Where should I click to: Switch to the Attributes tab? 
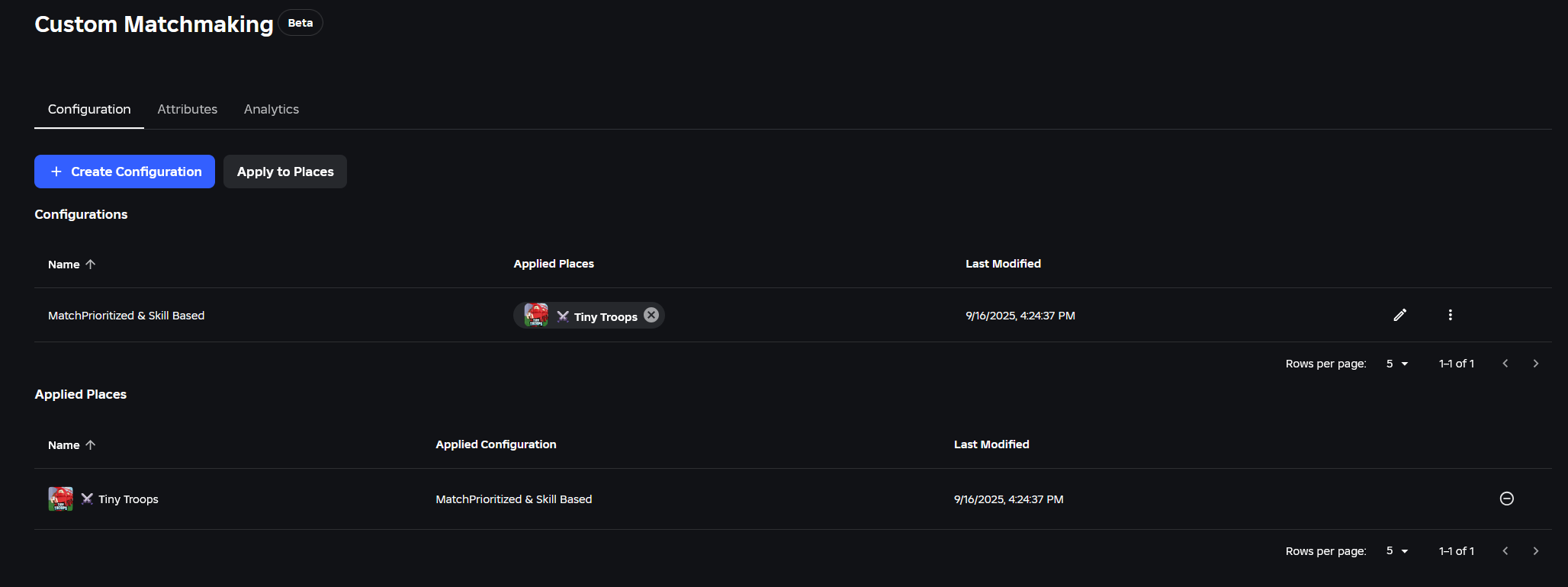188,109
